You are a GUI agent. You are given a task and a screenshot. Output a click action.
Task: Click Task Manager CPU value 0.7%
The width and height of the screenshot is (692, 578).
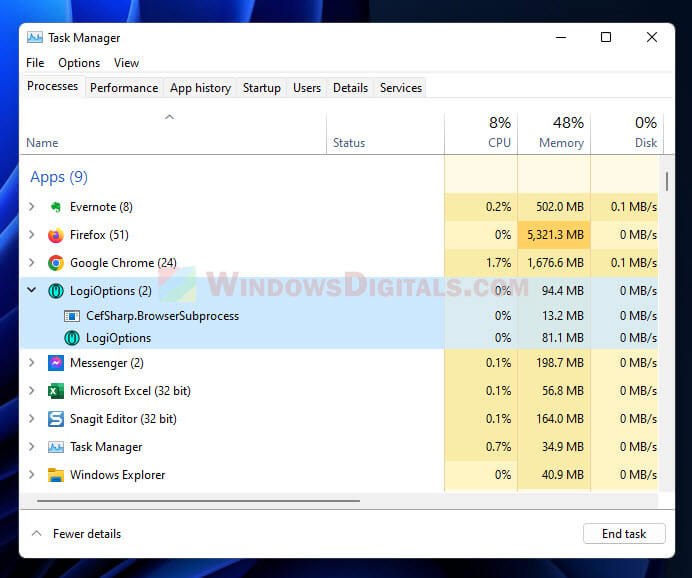pos(498,447)
